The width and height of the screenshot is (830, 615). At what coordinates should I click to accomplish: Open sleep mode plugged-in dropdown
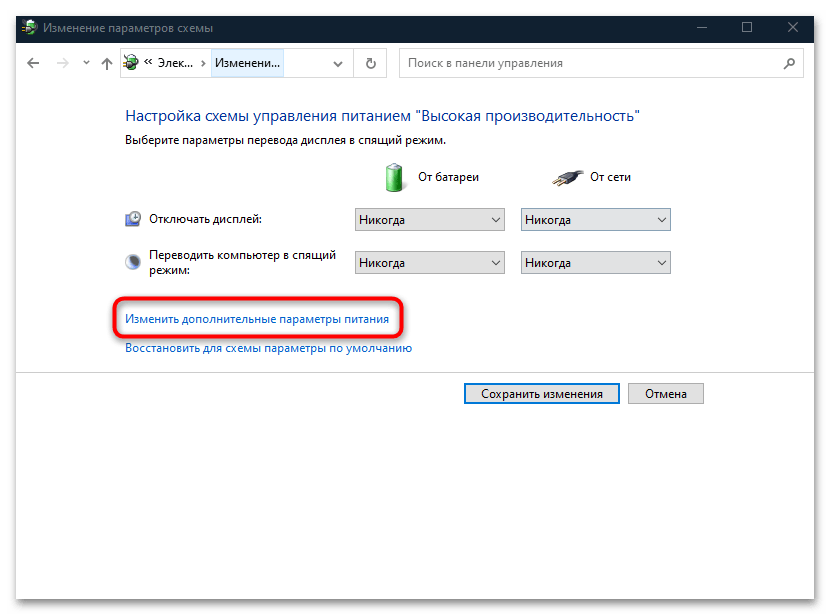[595, 263]
